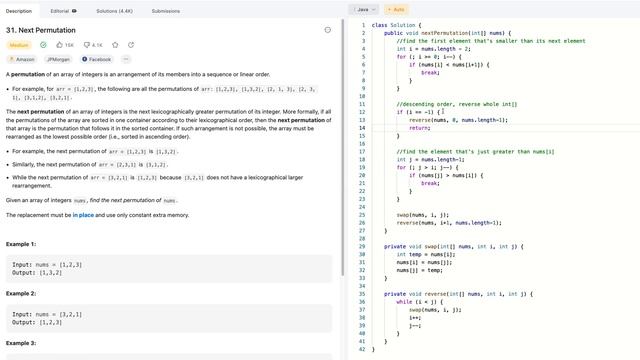Click the '//descending order, reverse whole int[]' comment
640x360 pixels.
coord(457,104)
